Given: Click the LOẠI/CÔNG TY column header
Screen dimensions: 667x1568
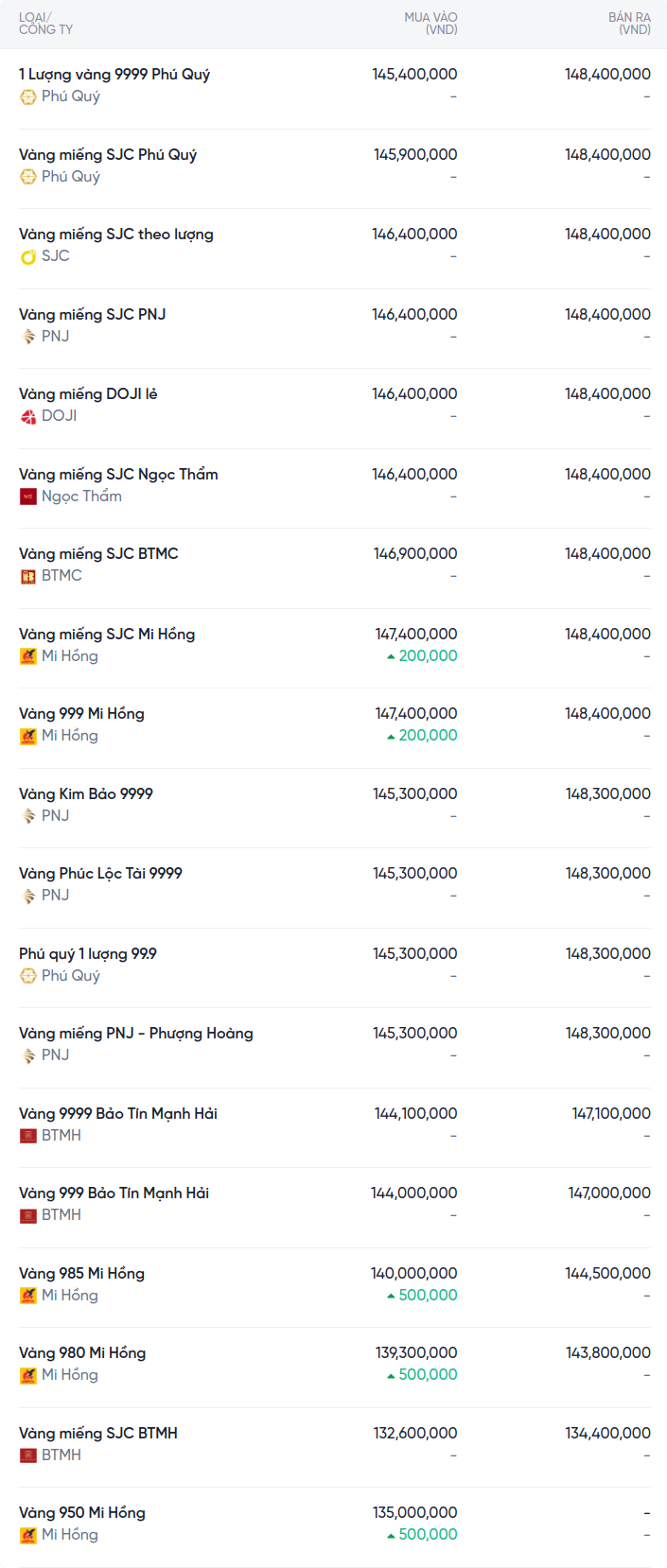Looking at the screenshot, I should (45, 24).
